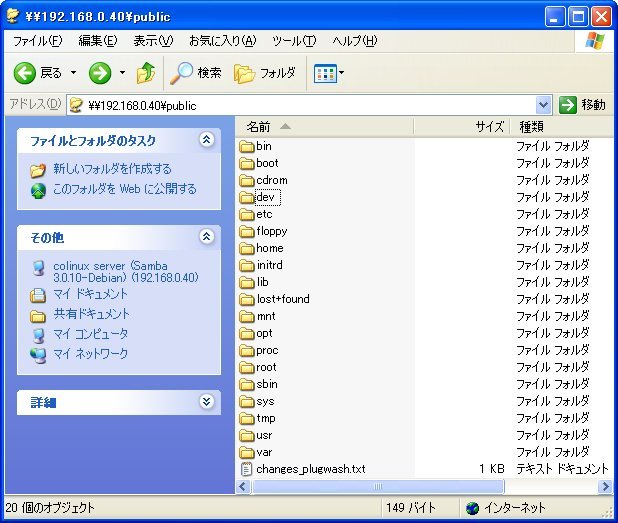The width and height of the screenshot is (618, 523).
Task: Select the mnt folder icon
Action: coord(247,316)
